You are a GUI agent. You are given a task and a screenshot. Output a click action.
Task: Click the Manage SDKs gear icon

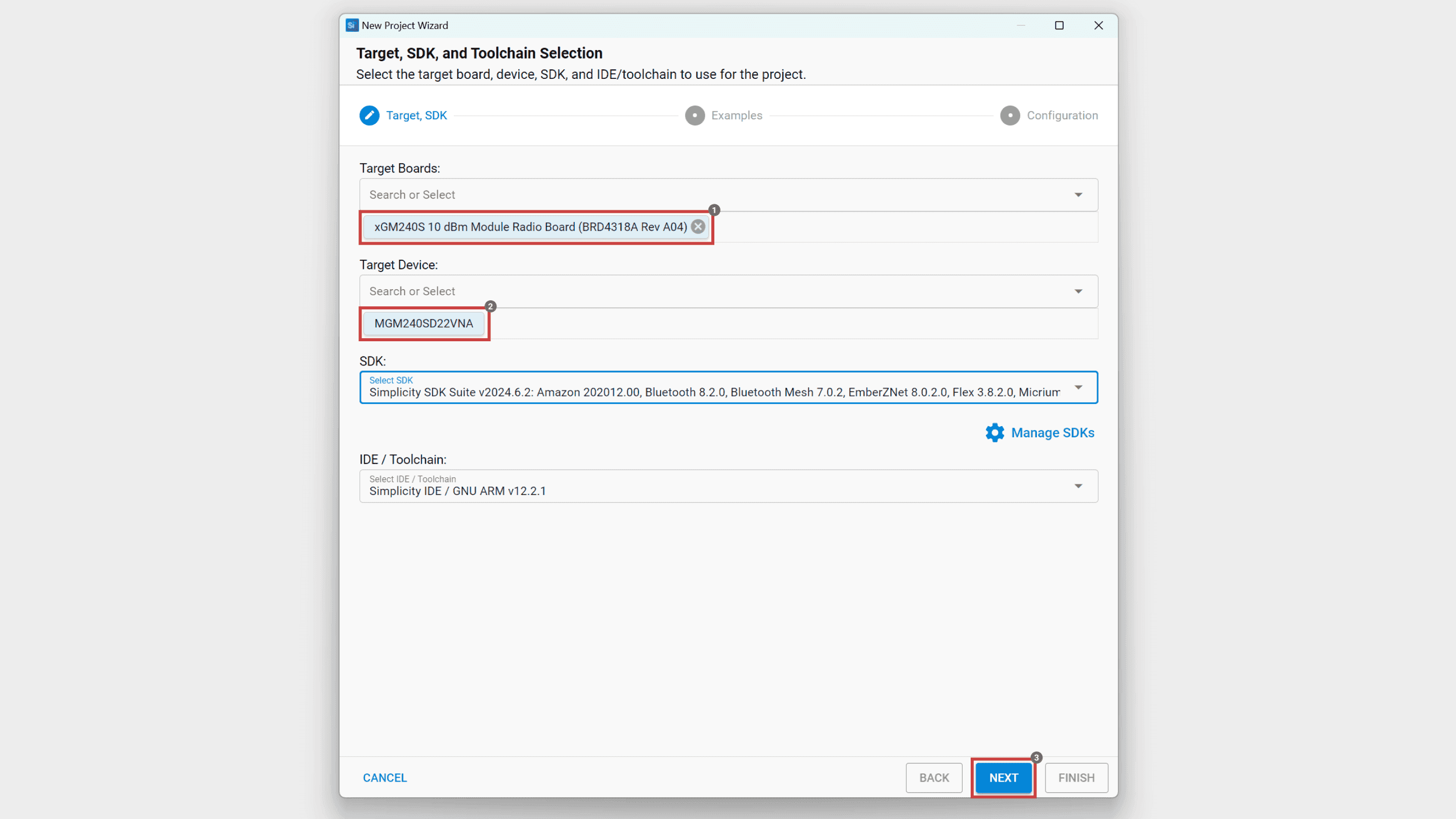click(x=994, y=432)
